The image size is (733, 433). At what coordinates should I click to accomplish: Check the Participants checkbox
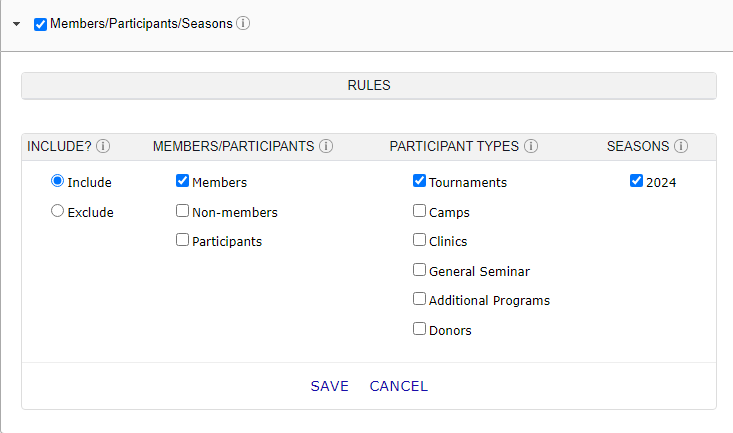(182, 240)
